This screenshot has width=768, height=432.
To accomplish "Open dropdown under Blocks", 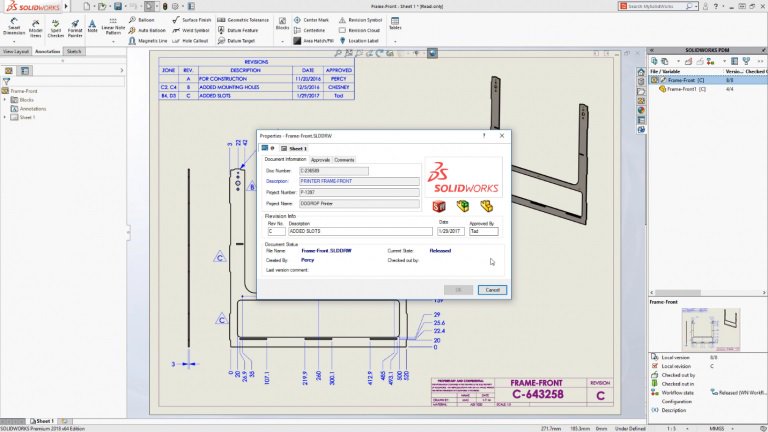I will pyautogui.click(x=282, y=42).
